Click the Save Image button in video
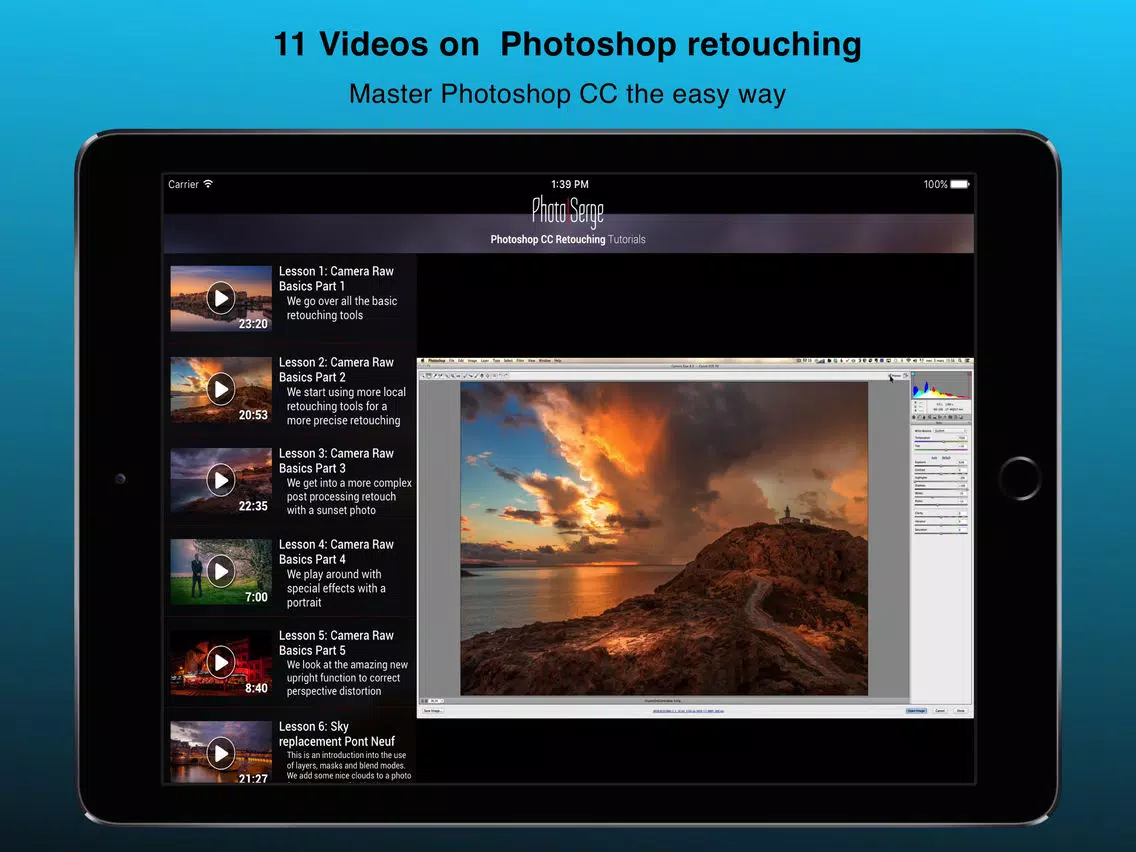 [433, 711]
